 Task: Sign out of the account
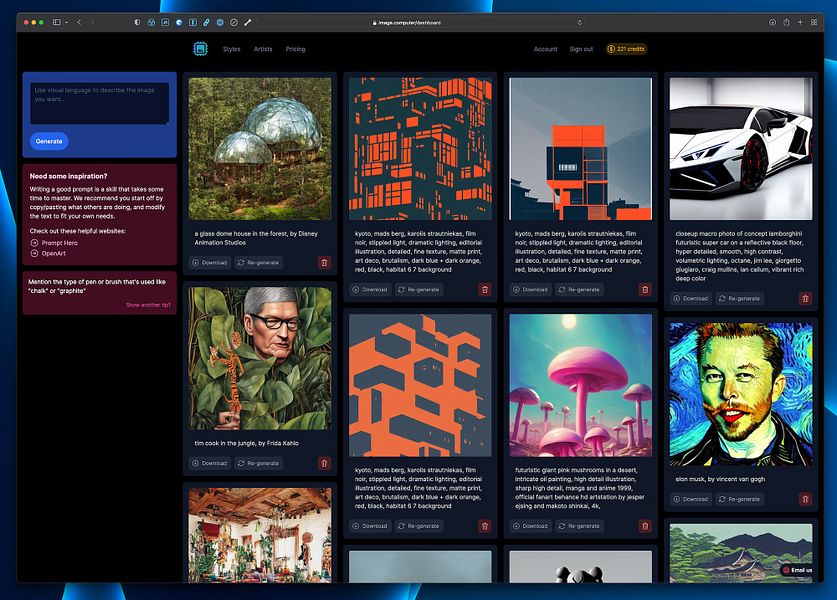(x=581, y=48)
